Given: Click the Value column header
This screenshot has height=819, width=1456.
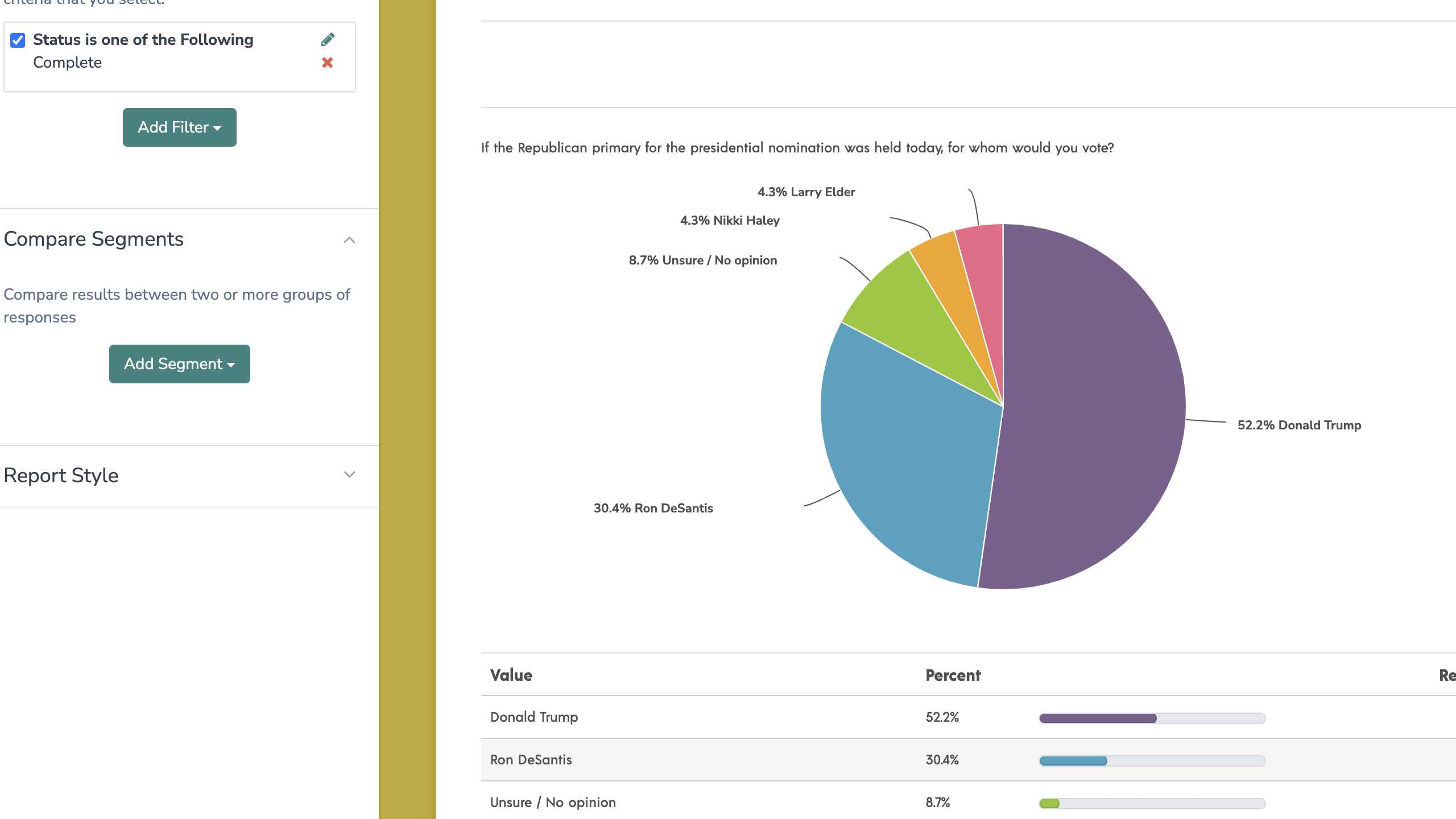Looking at the screenshot, I should pos(511,676).
